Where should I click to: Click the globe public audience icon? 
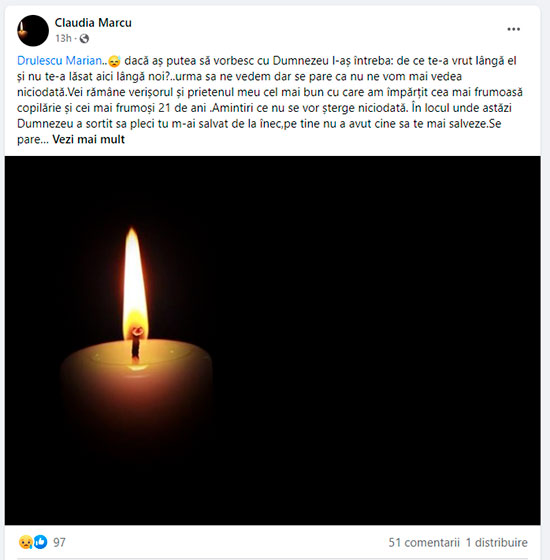84,38
